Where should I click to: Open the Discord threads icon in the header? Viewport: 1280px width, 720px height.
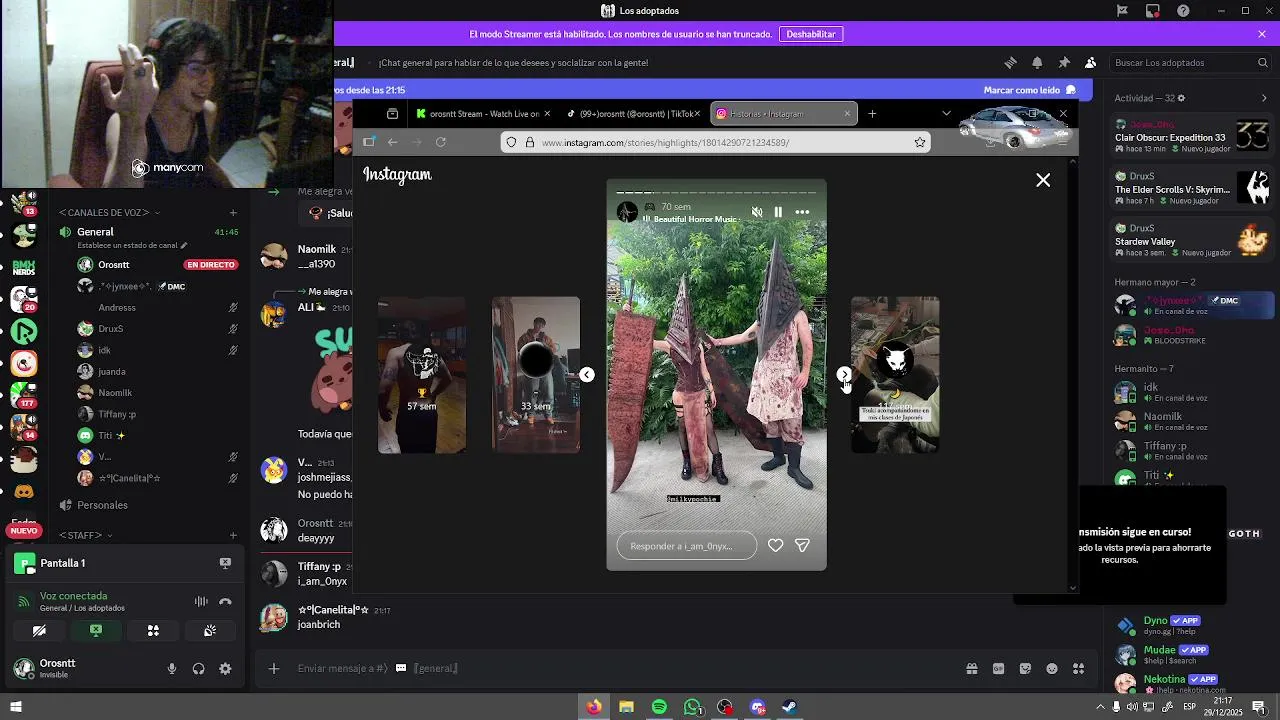tap(1010, 62)
